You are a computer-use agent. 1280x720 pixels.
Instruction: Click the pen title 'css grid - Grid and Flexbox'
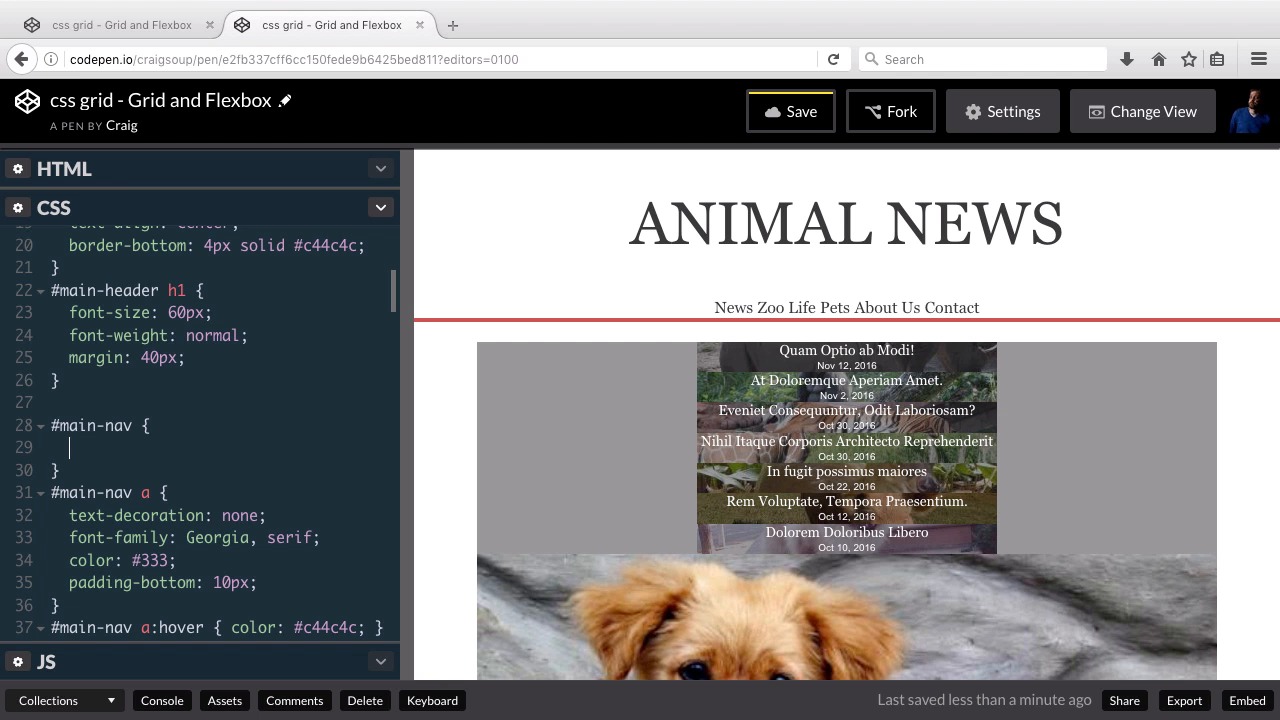(161, 101)
